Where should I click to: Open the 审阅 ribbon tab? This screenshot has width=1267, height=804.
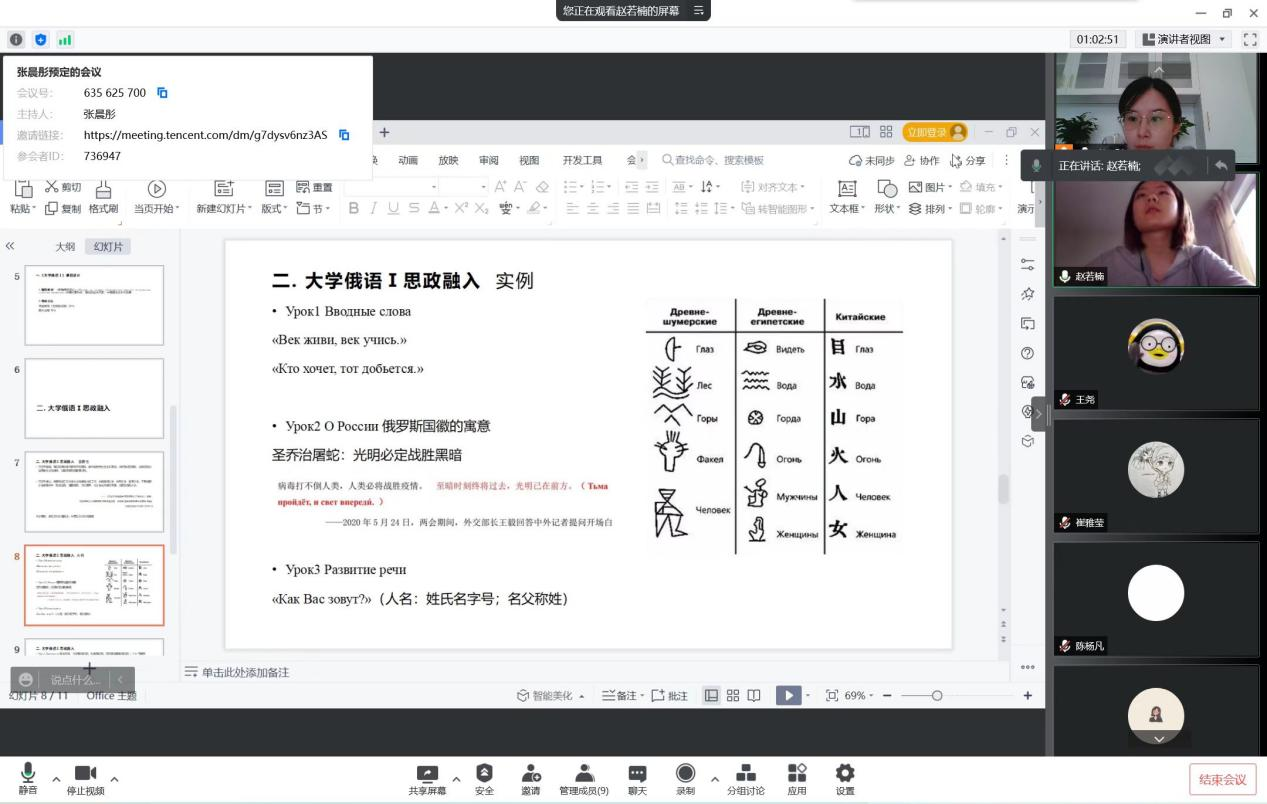click(488, 160)
